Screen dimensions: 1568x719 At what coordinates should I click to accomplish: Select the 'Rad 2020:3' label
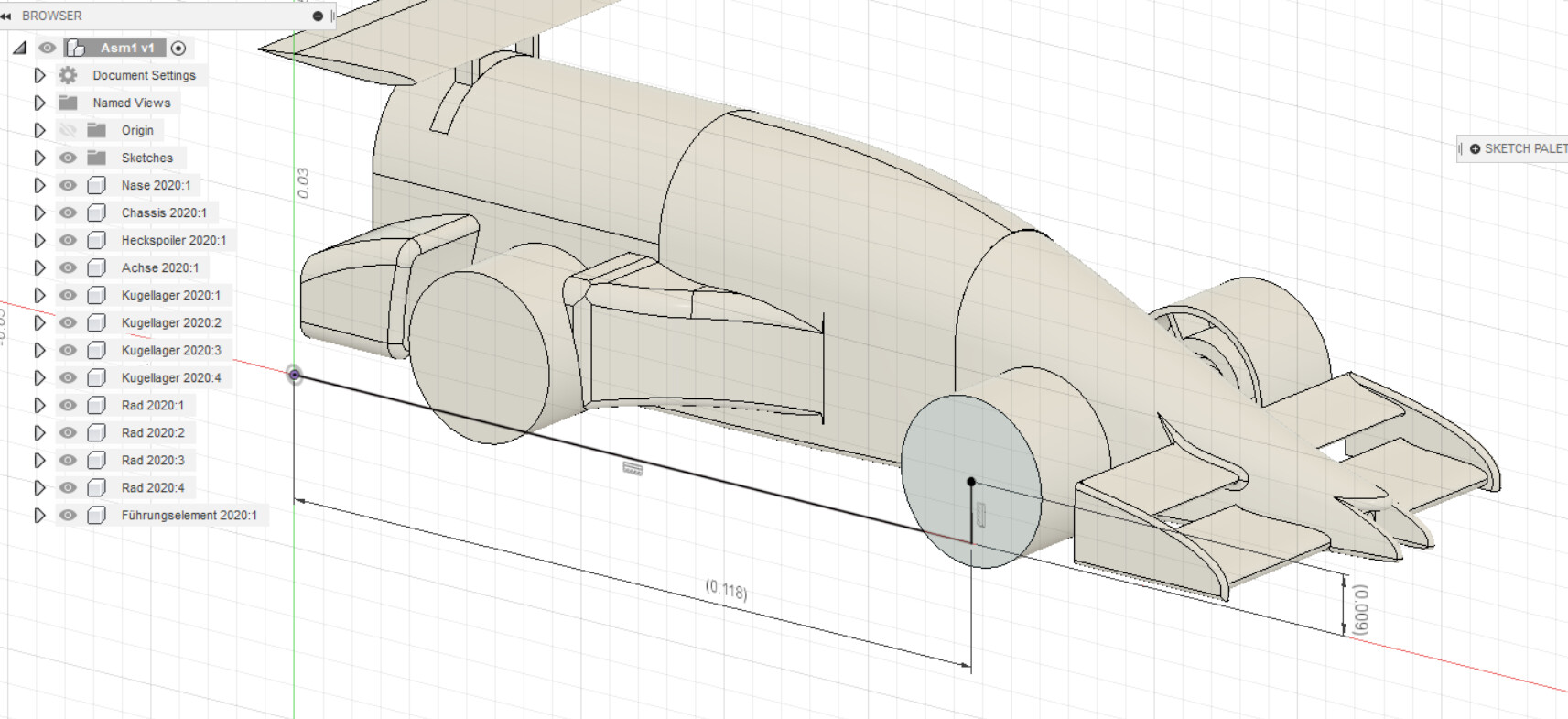(153, 460)
